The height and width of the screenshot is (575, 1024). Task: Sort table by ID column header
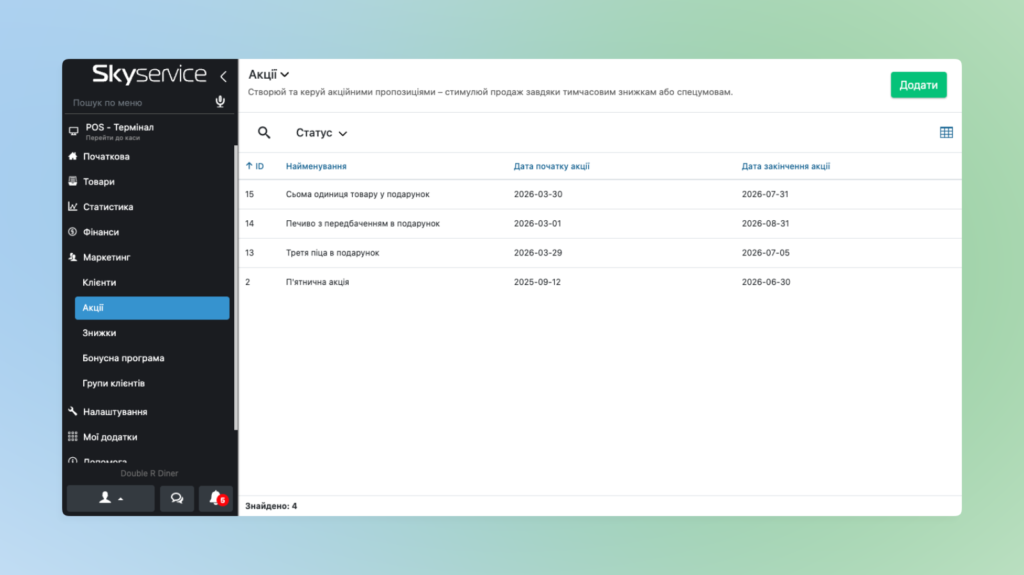pos(255,166)
